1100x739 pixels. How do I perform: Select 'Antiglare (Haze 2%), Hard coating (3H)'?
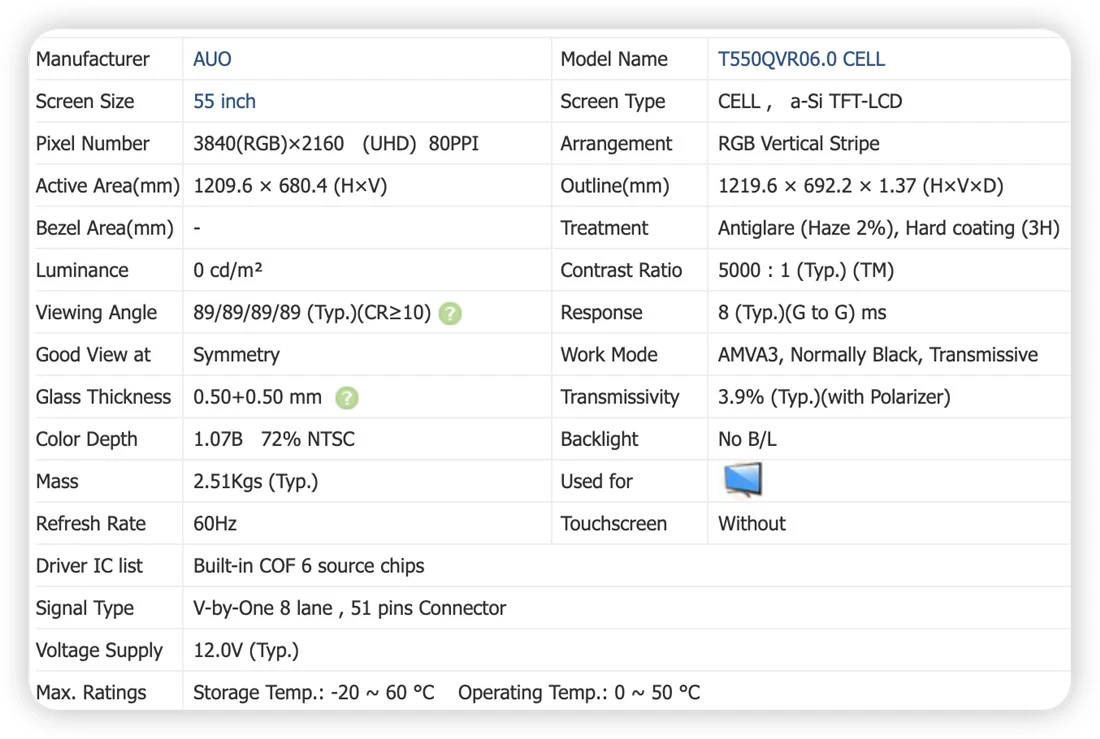(888, 228)
